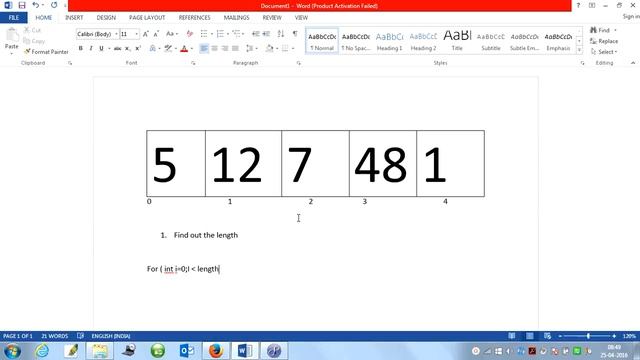Viewport: 640px width, 360px height.
Task: Switch to the INSERT tab
Action: pyautogui.click(x=74, y=18)
